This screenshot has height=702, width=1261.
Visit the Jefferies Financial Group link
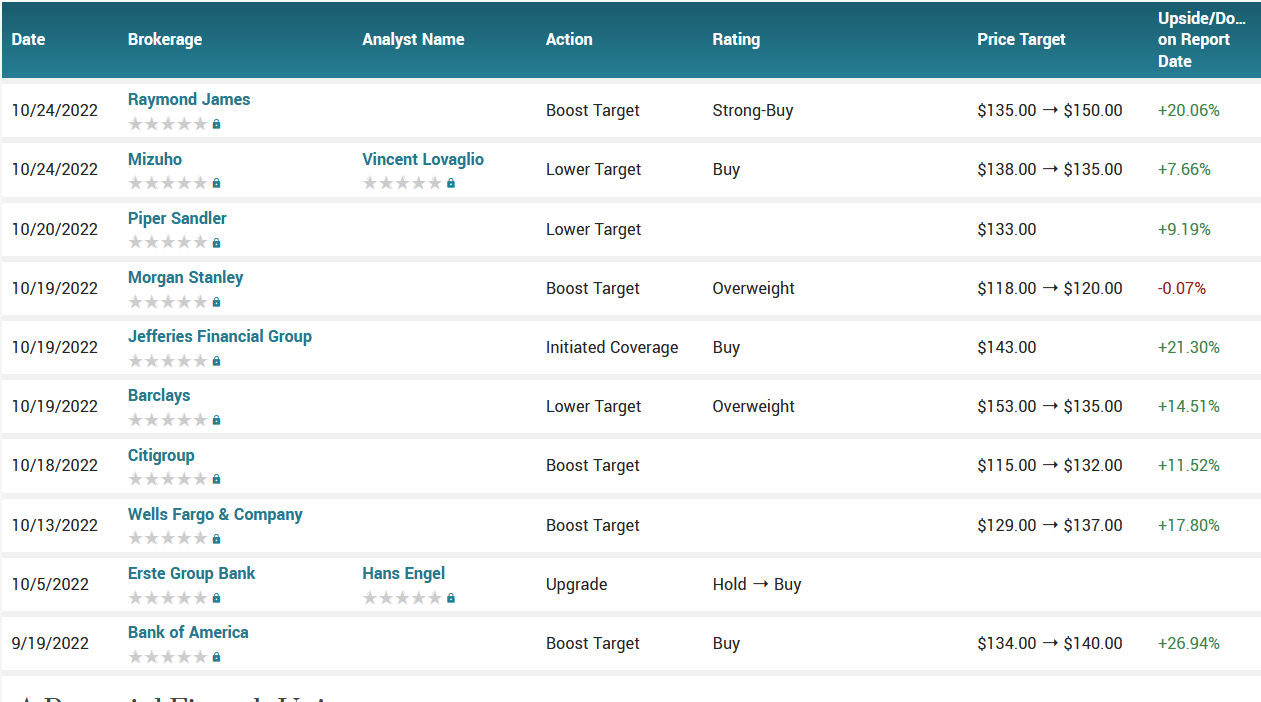[x=219, y=336]
